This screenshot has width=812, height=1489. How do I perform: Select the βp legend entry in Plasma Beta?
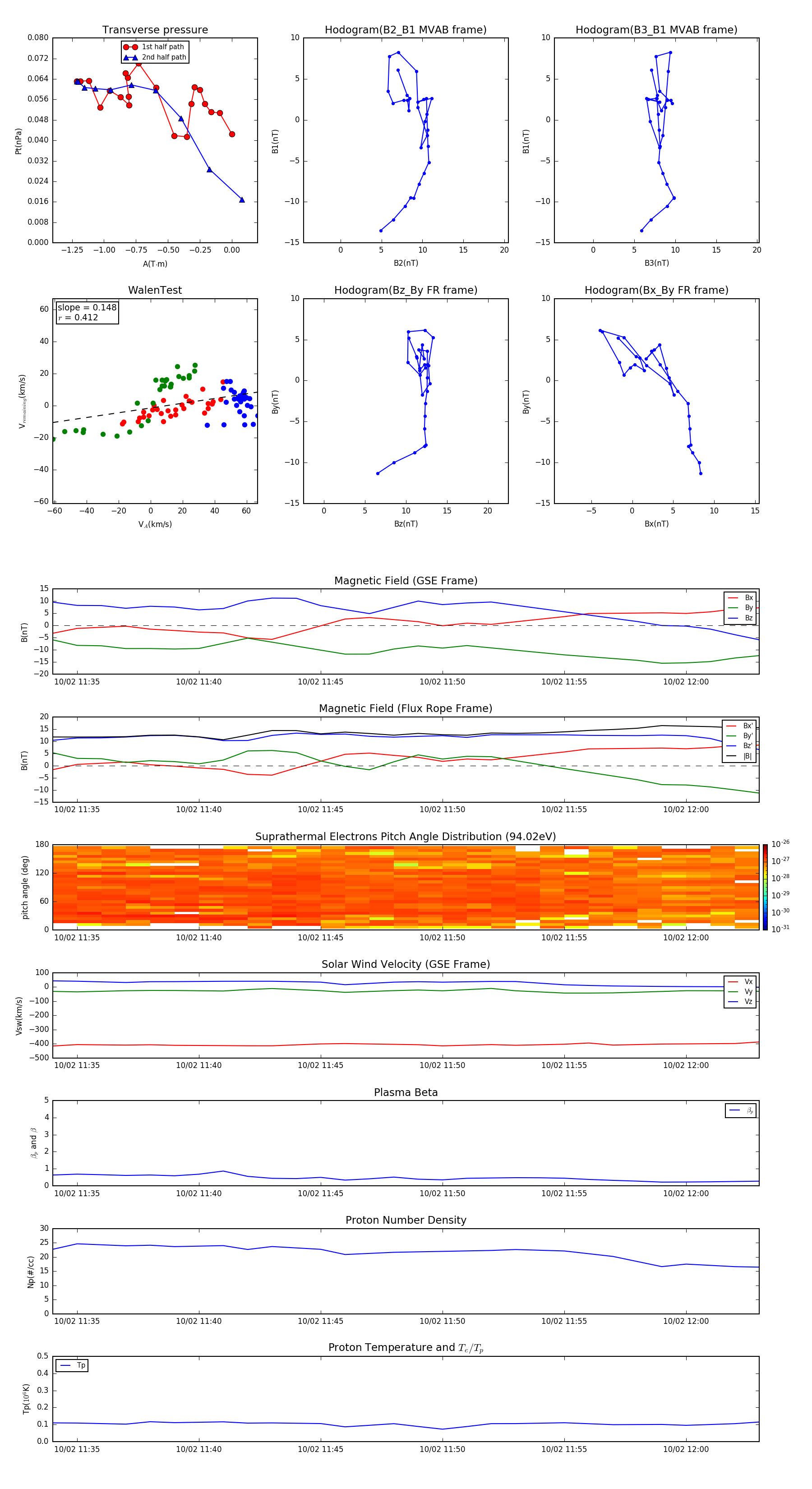coord(741,1110)
